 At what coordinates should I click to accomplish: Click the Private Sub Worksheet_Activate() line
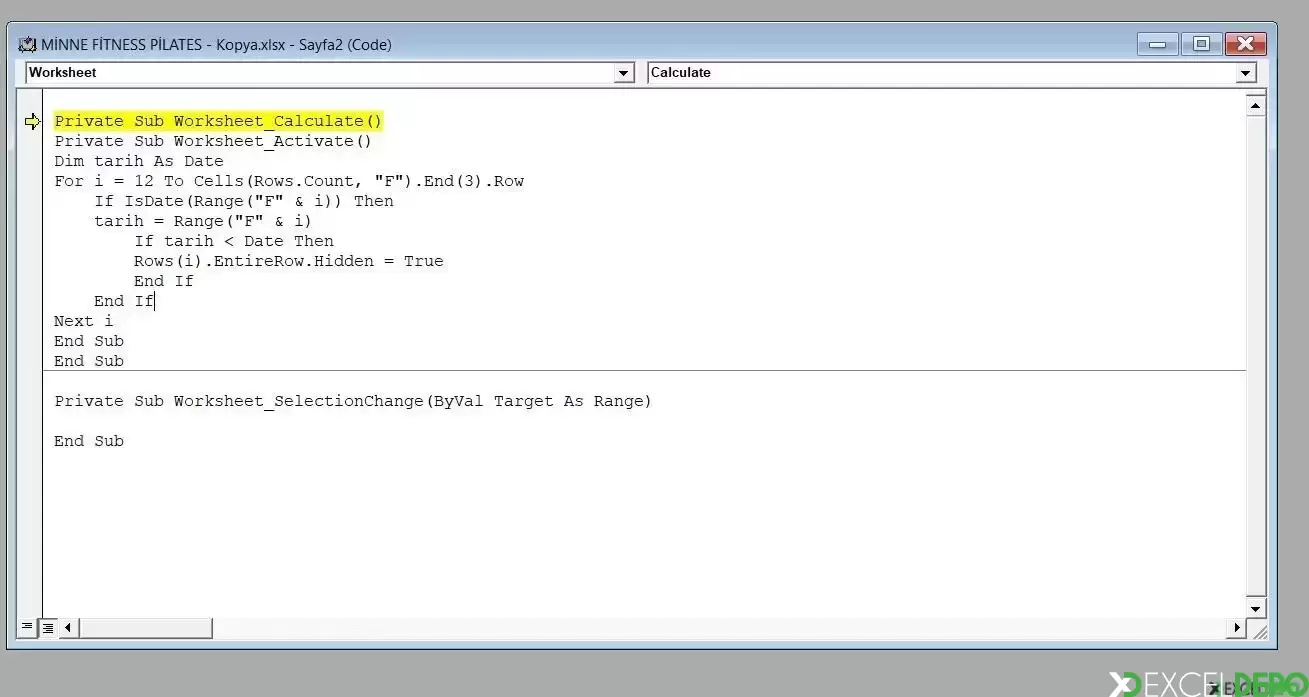pos(213,141)
